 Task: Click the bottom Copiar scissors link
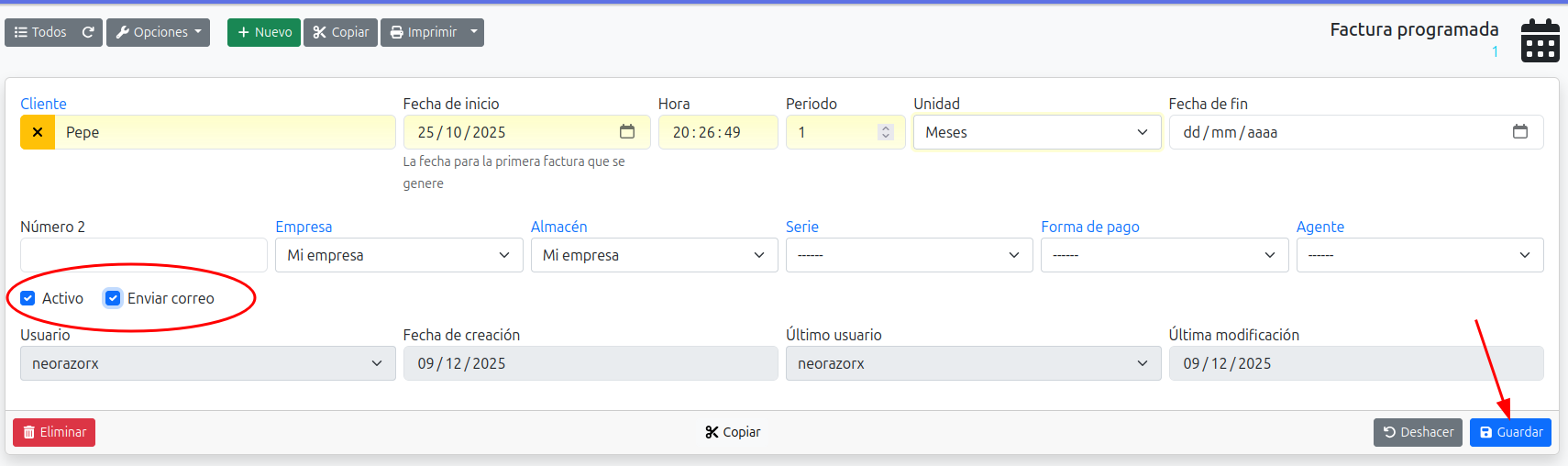pos(733,432)
